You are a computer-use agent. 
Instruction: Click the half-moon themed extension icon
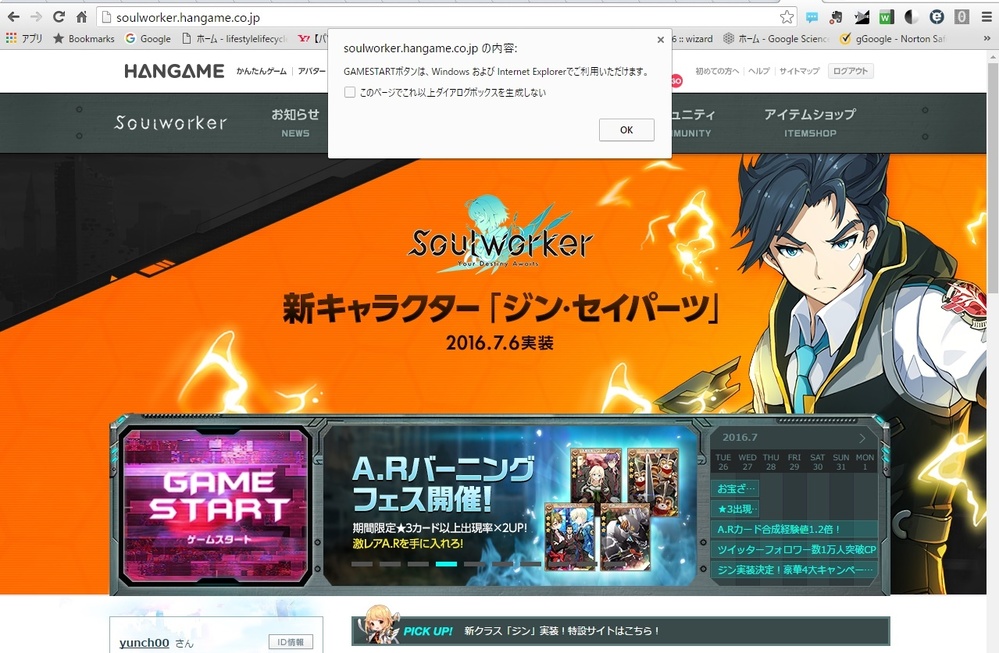(x=912, y=17)
